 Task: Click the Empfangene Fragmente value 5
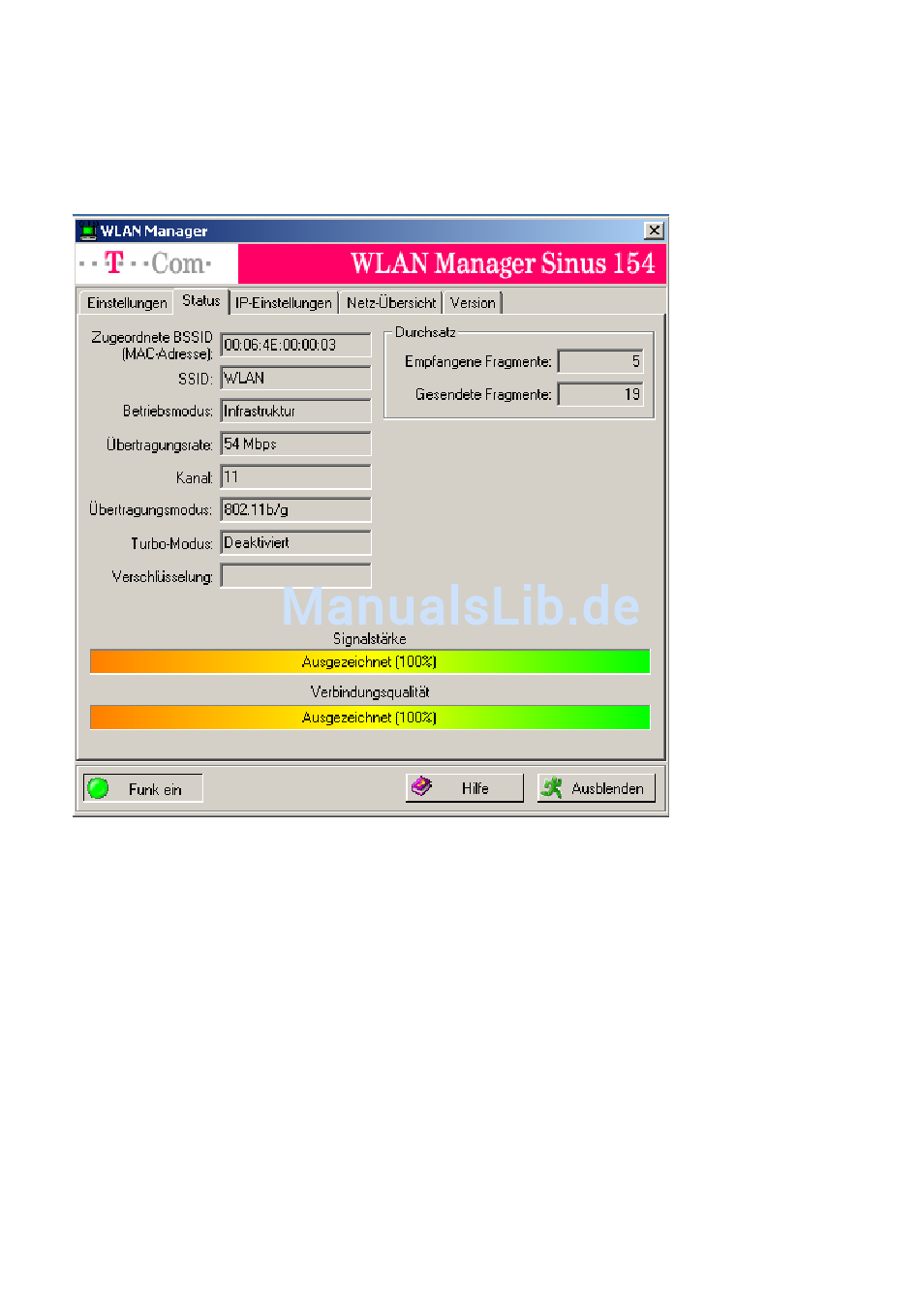point(600,361)
